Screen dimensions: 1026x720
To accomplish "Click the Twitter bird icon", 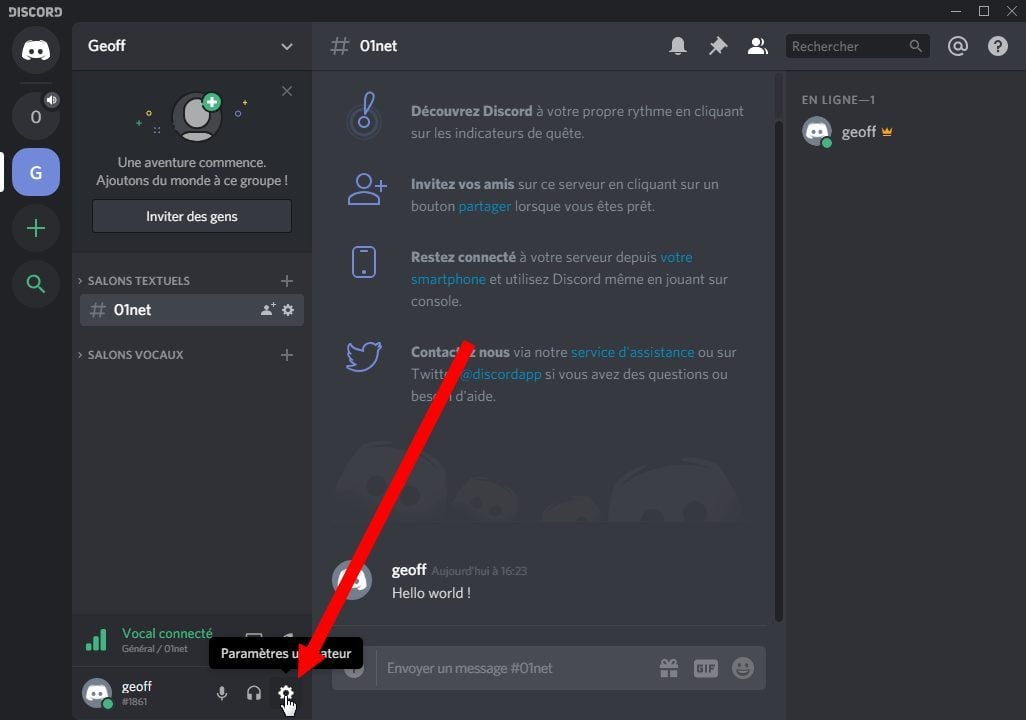I will pos(364,357).
